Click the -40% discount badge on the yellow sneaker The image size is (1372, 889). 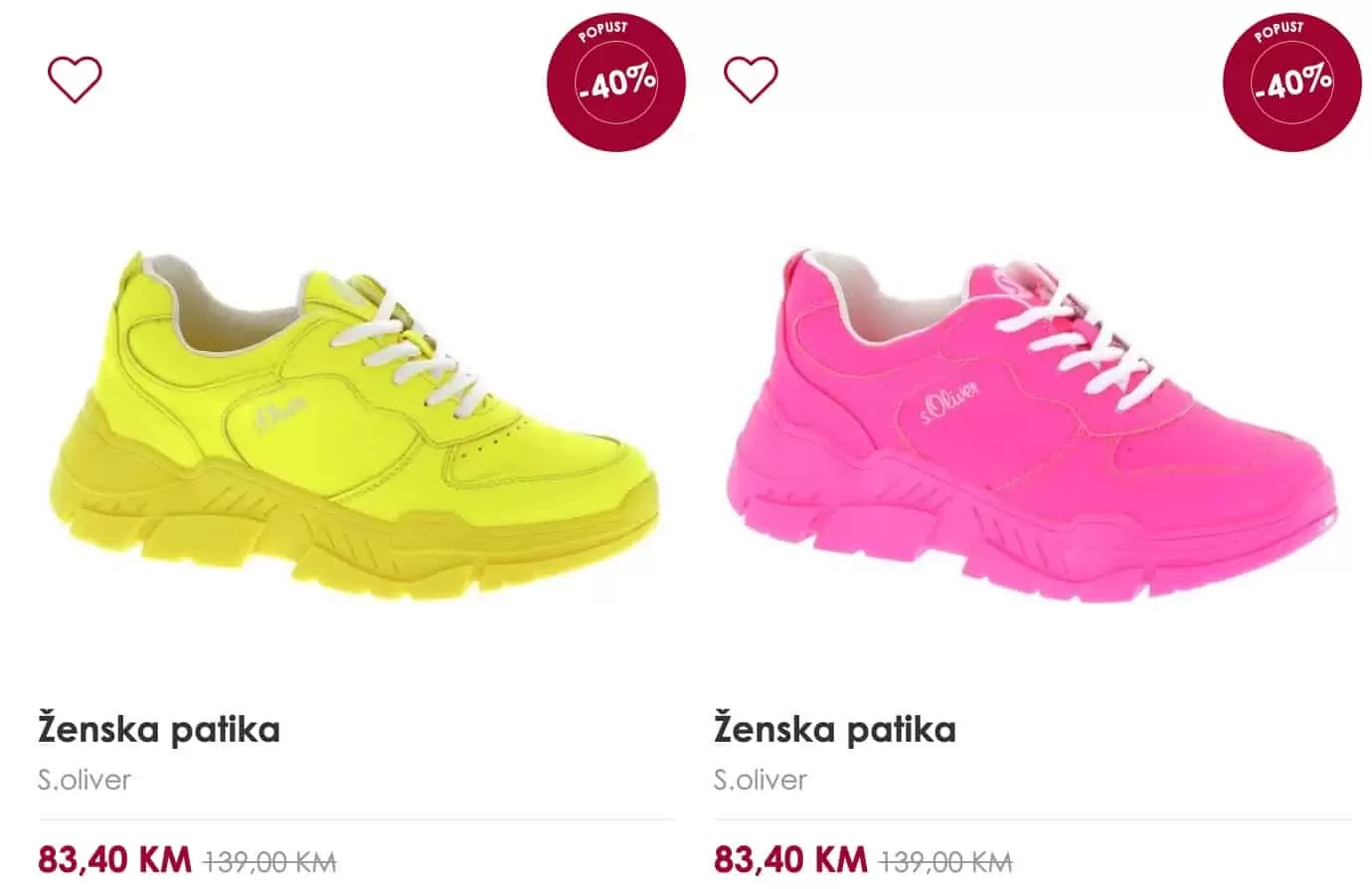click(x=616, y=82)
